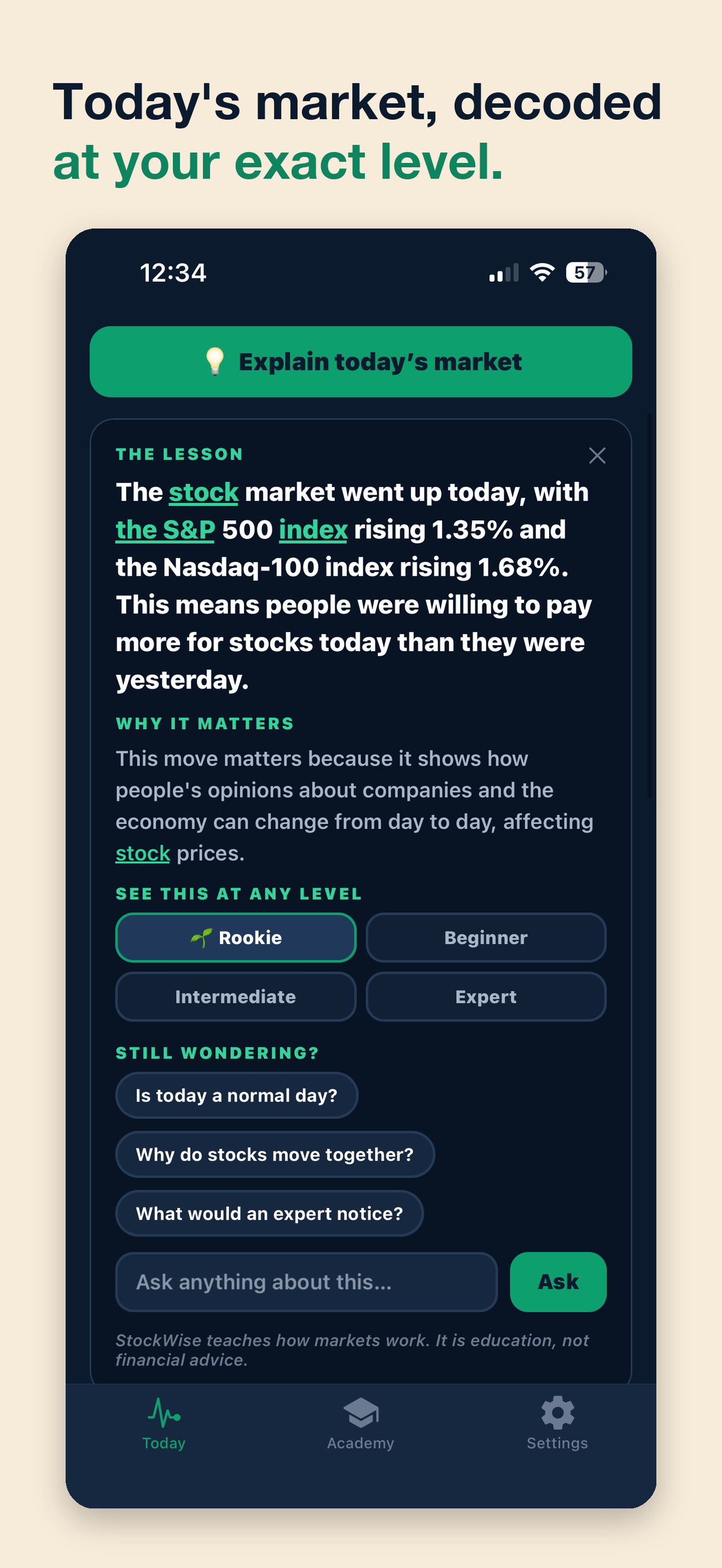
Task: Tap 'What would an expert notice?' suggestion
Action: [x=270, y=1213]
